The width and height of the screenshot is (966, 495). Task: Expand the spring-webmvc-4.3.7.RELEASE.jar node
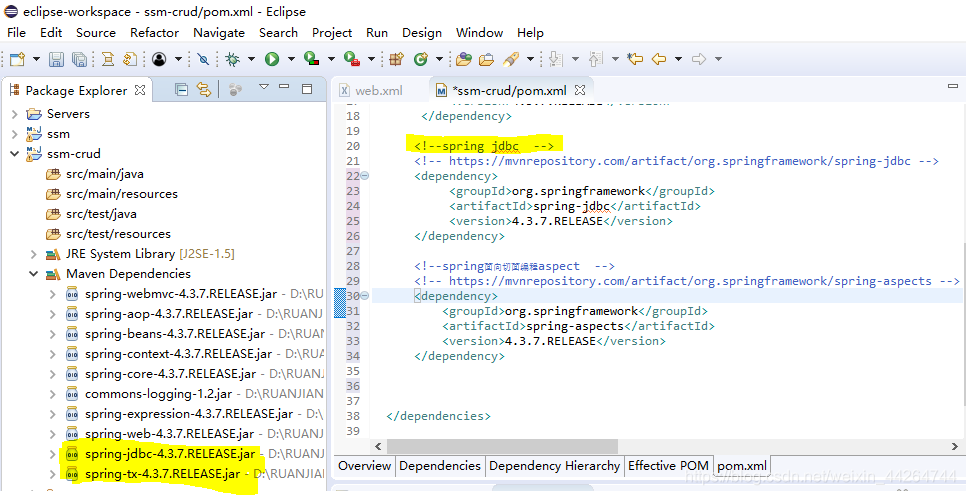coord(53,294)
